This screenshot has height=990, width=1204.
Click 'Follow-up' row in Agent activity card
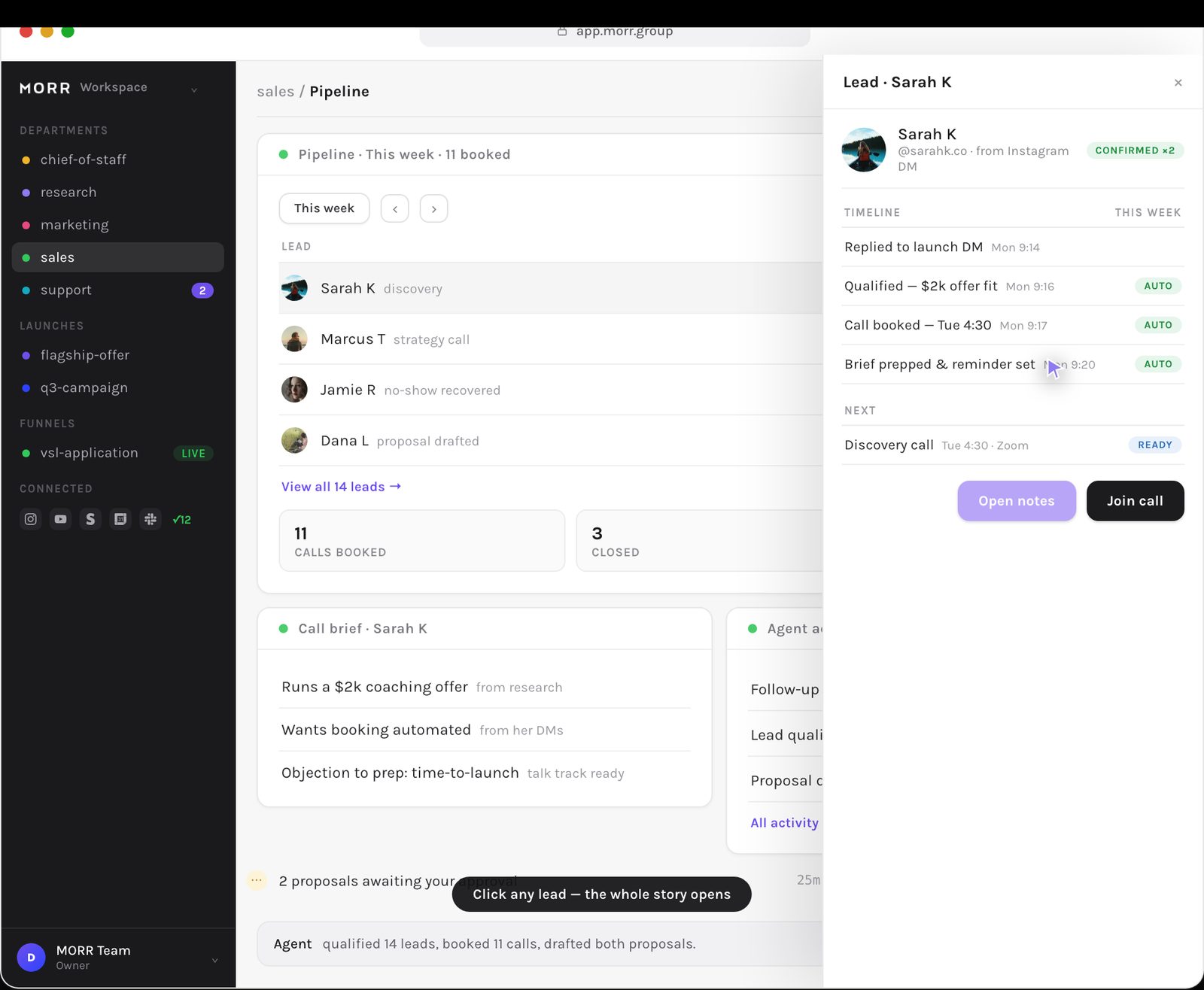click(x=786, y=689)
